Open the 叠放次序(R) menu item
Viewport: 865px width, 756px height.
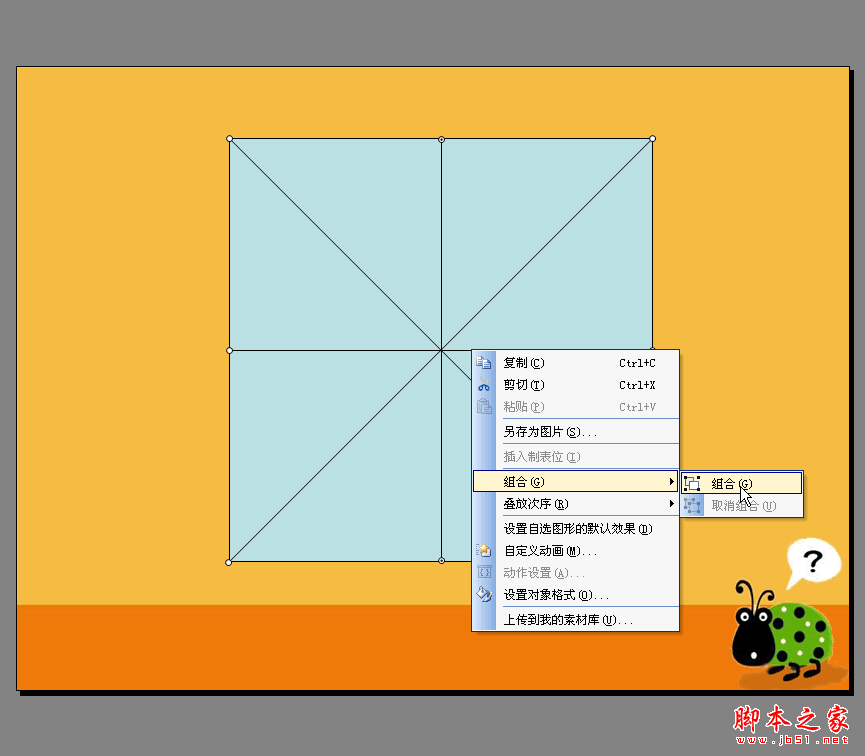[x=576, y=503]
